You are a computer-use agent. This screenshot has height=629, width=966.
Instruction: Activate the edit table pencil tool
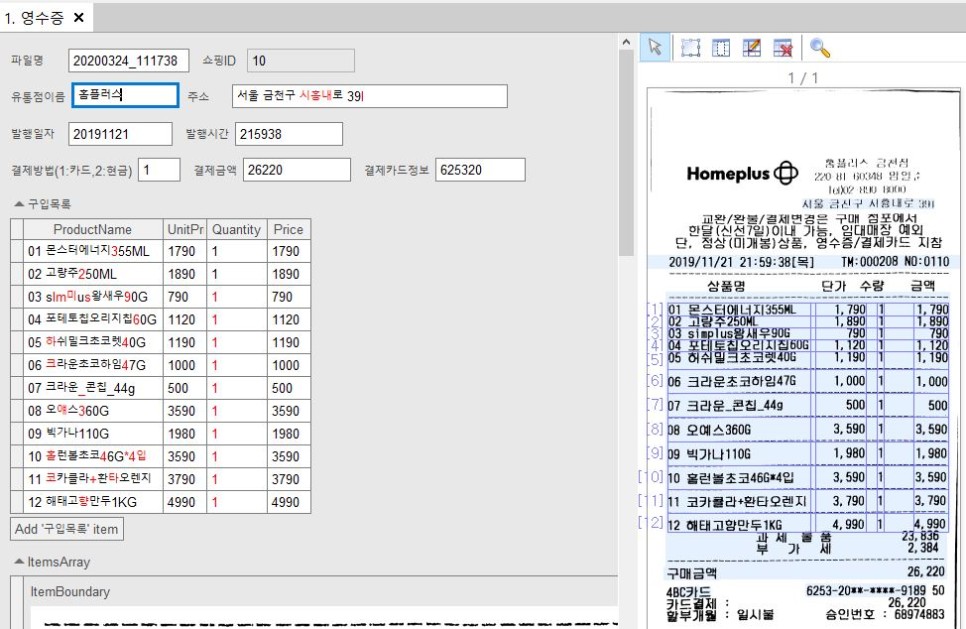(x=752, y=47)
